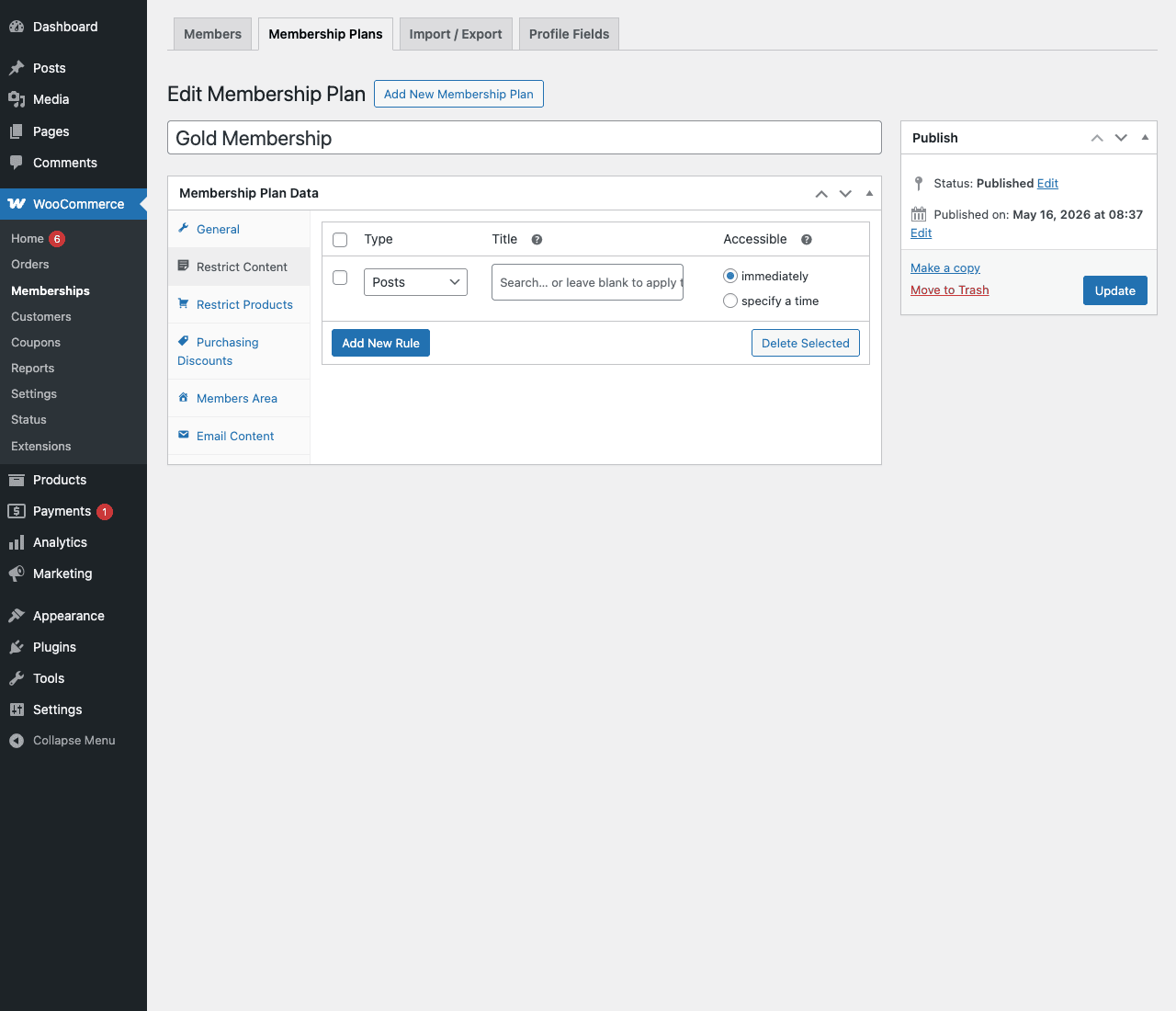Click the Analytics bar chart icon
Viewport: 1176px width, 1011px height.
pos(17,542)
